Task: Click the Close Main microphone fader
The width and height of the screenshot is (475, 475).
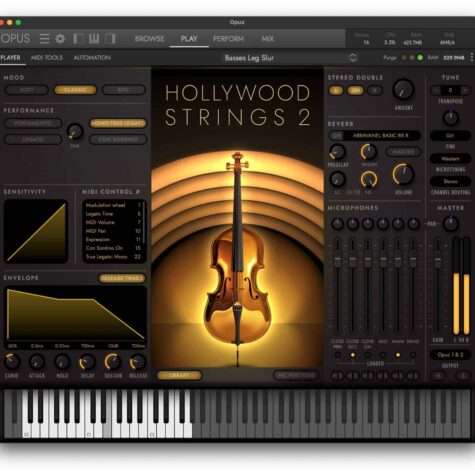Action: point(337,260)
